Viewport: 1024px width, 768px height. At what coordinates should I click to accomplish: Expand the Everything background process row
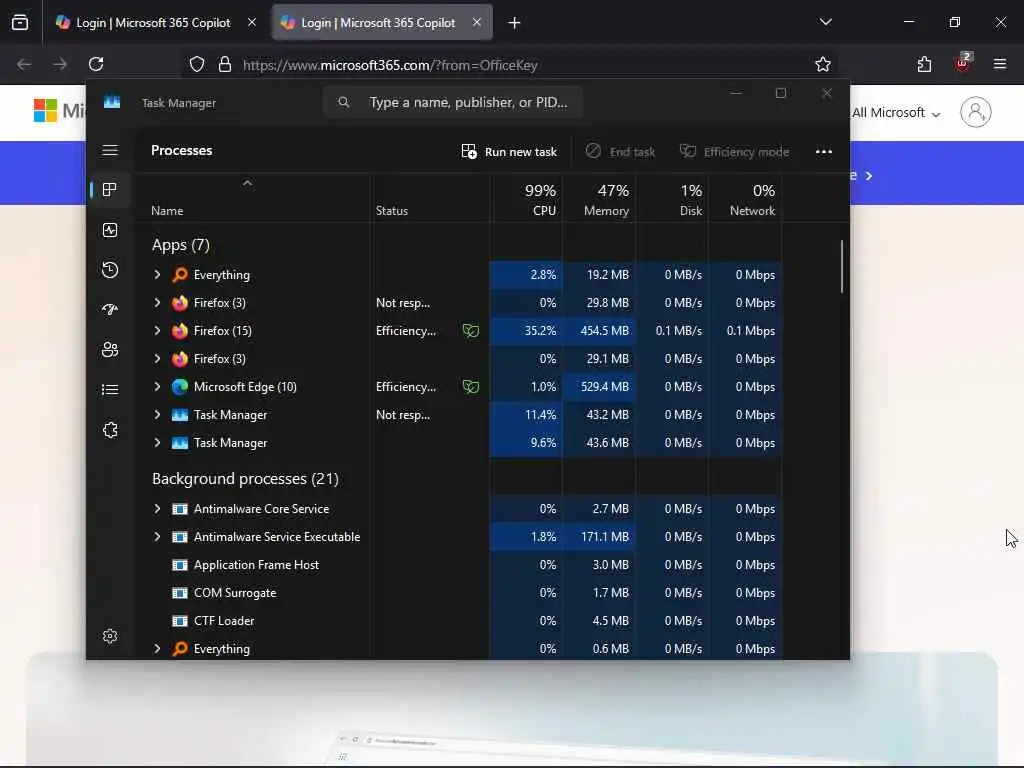[x=157, y=649]
